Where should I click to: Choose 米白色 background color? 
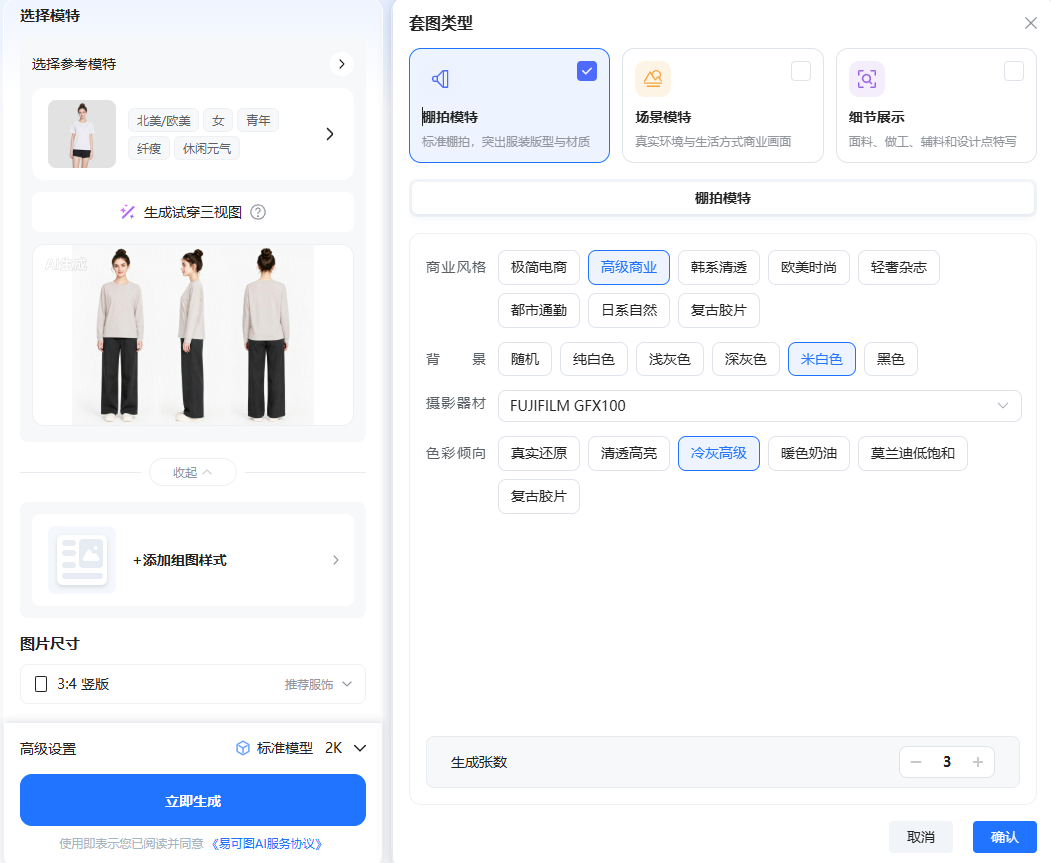(x=822, y=359)
